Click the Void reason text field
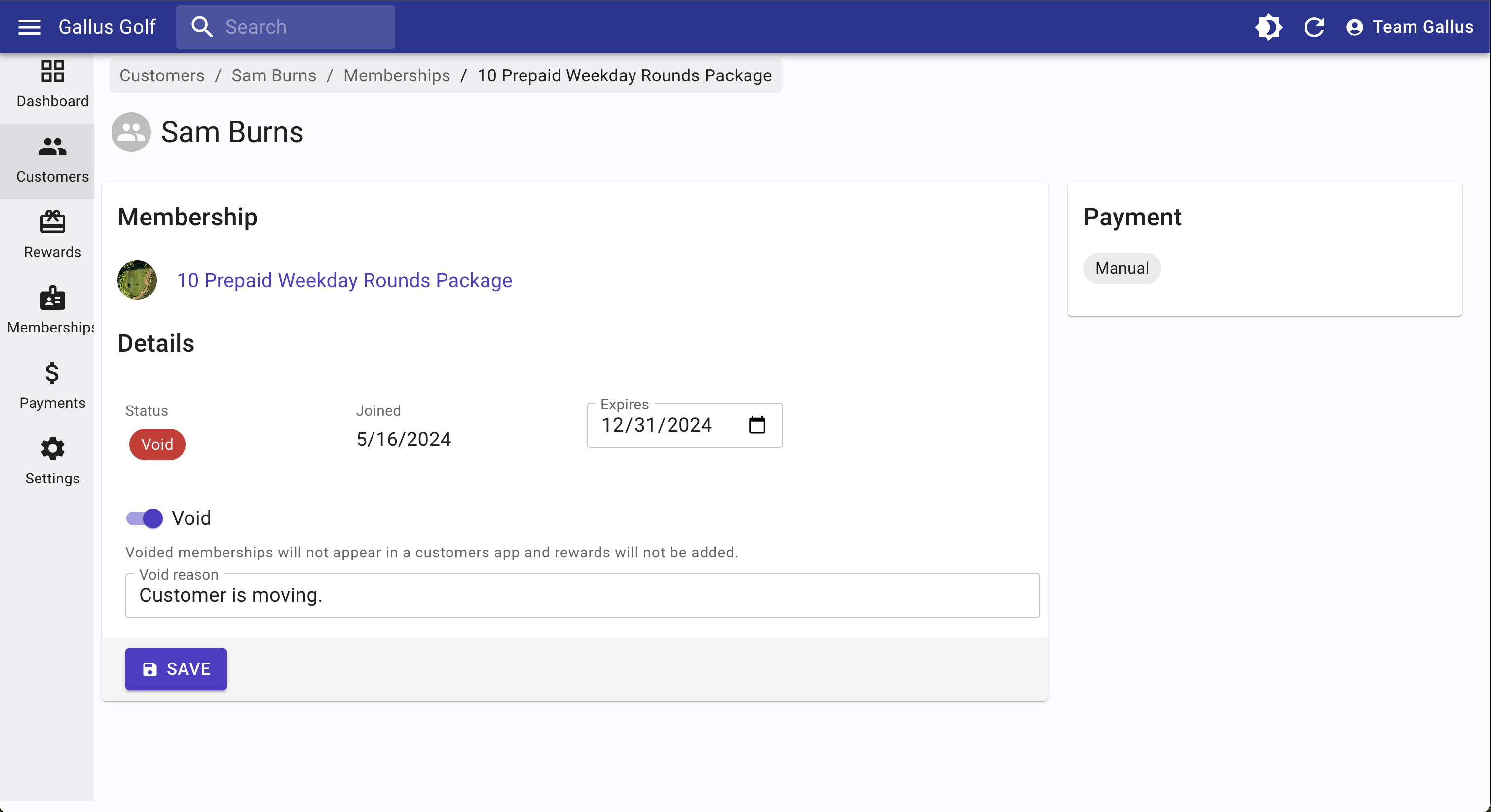 [x=582, y=595]
